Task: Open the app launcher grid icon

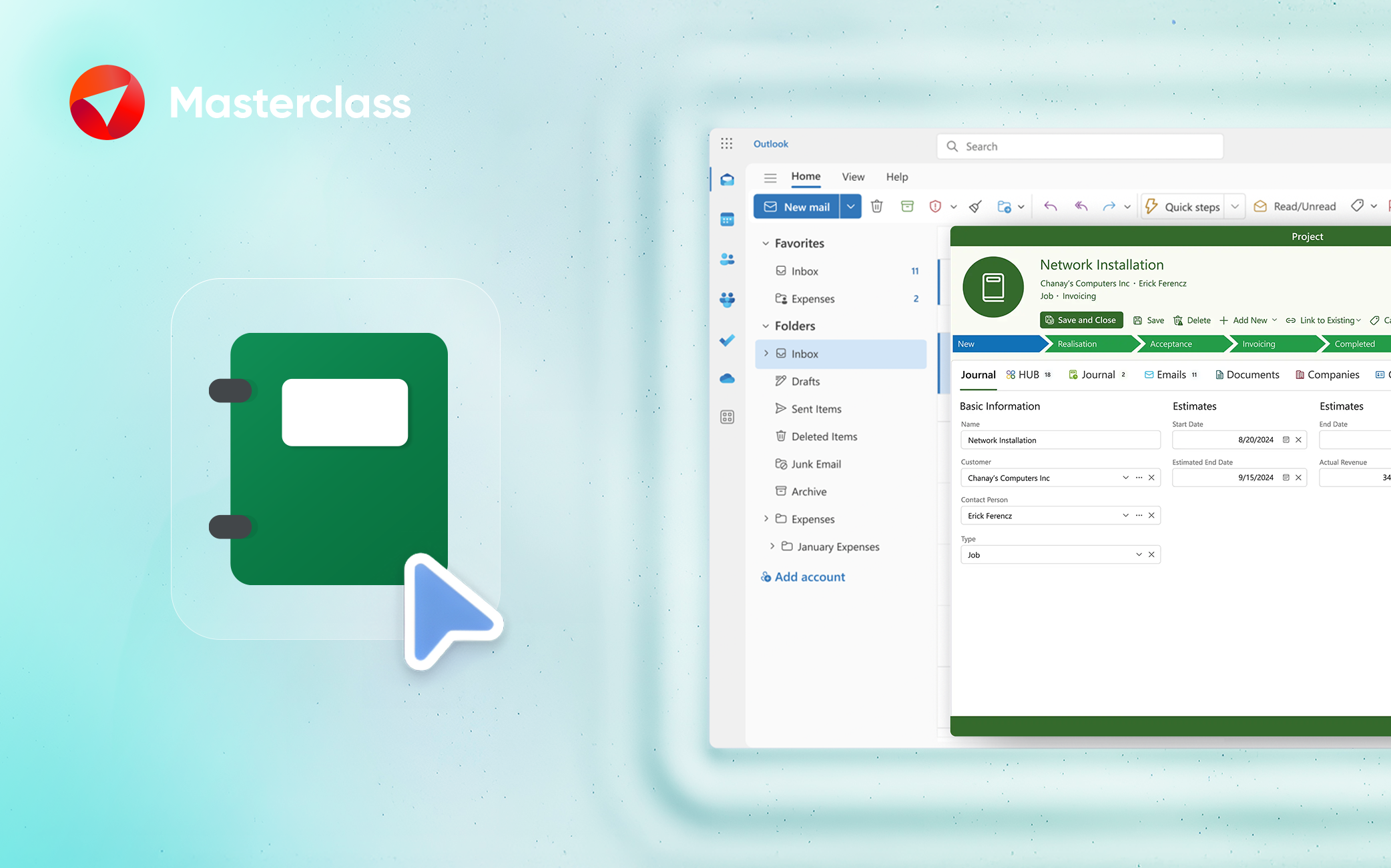Action: (726, 143)
